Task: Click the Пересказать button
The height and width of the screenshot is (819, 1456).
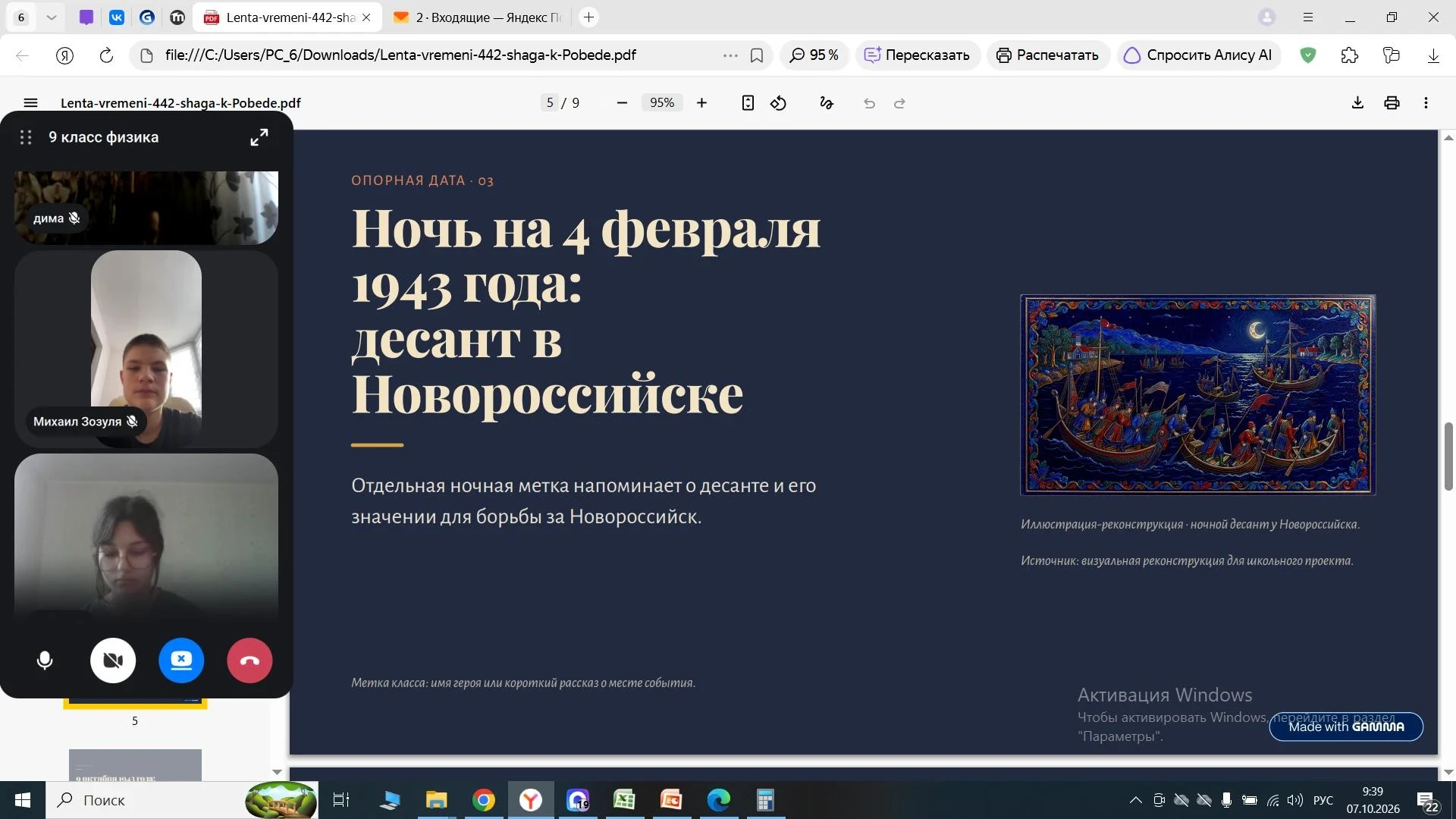Action: click(x=918, y=55)
